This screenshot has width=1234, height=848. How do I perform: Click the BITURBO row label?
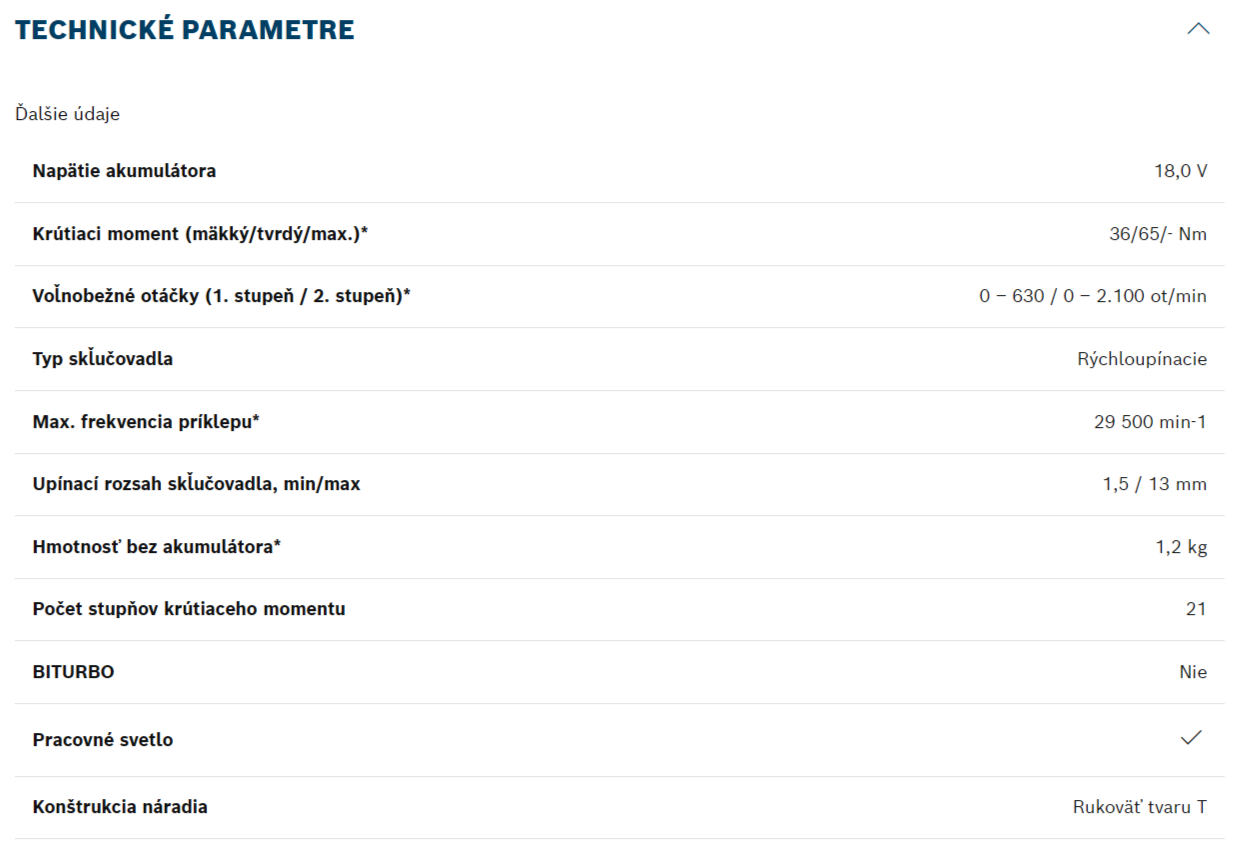(74, 672)
